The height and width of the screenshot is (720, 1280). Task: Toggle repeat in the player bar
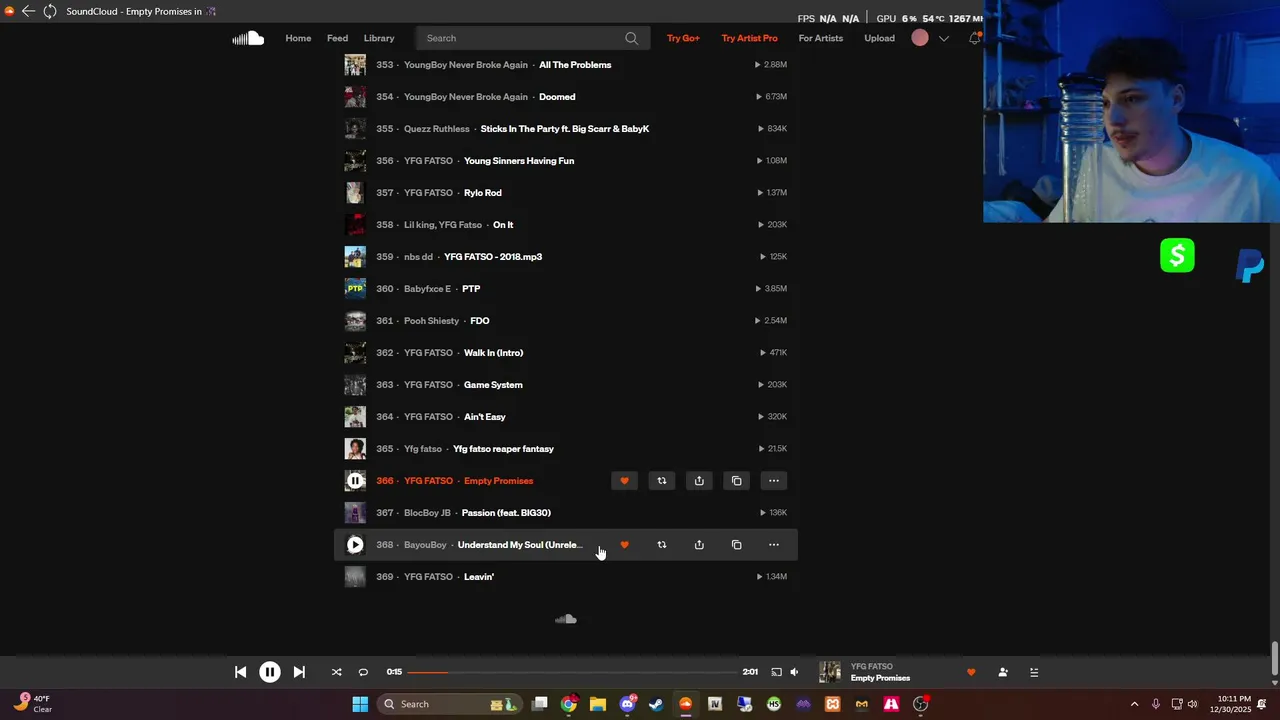click(x=363, y=672)
